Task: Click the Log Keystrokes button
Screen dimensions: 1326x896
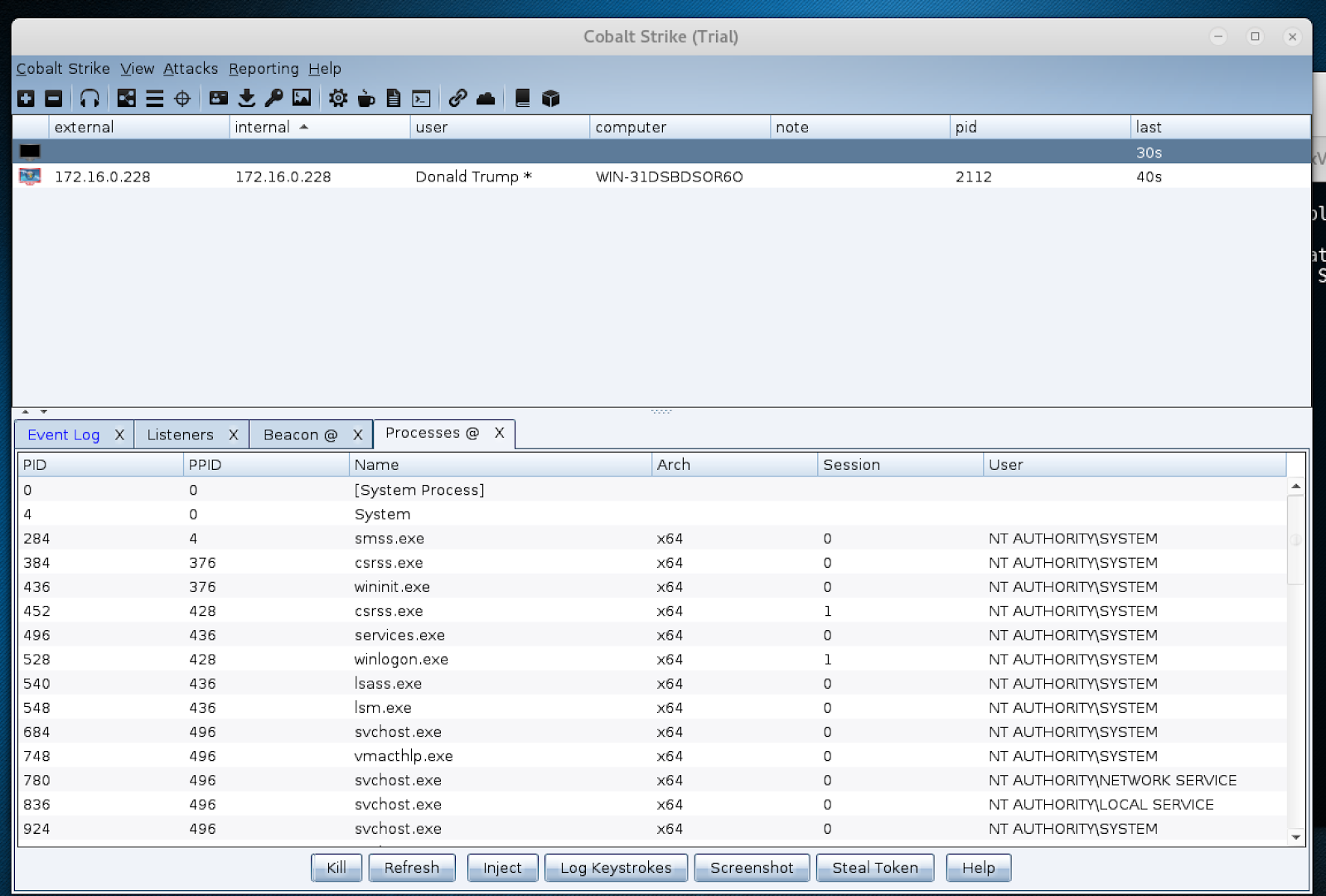Action: (x=616, y=868)
